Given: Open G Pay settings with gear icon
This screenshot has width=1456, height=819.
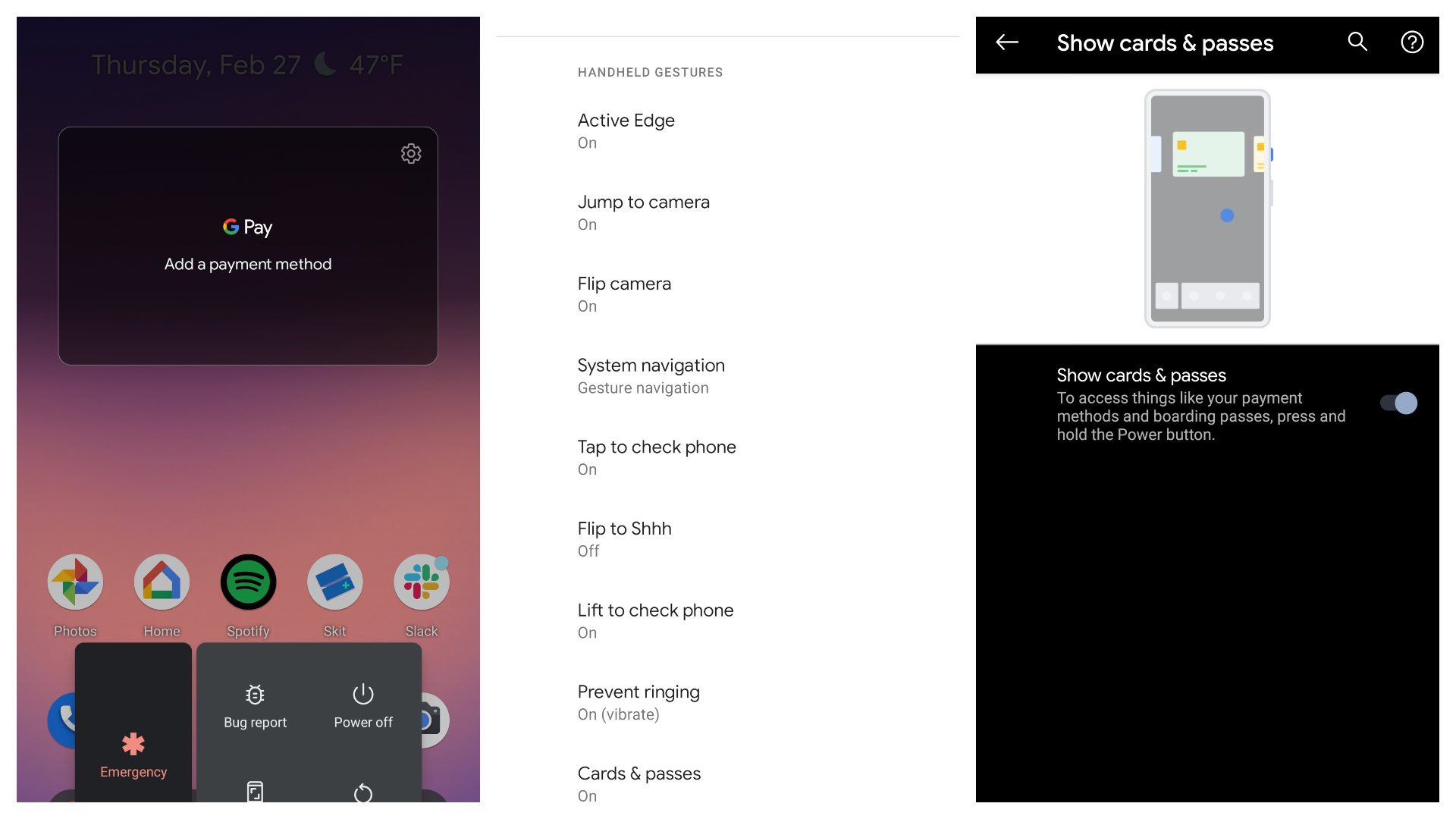Looking at the screenshot, I should (411, 154).
